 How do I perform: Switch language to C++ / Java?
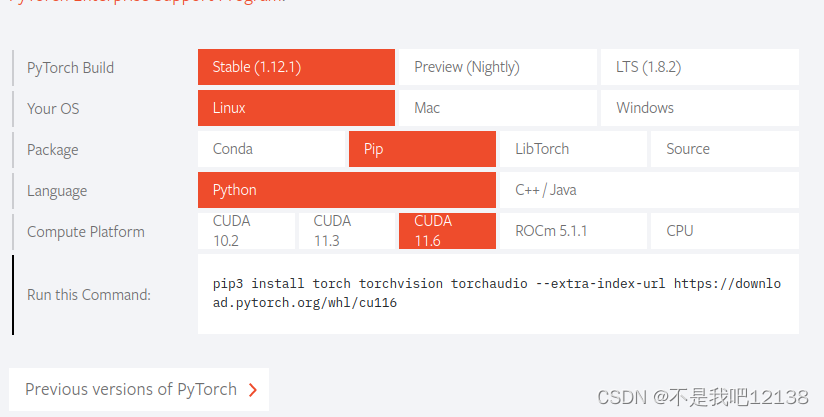click(x=649, y=190)
